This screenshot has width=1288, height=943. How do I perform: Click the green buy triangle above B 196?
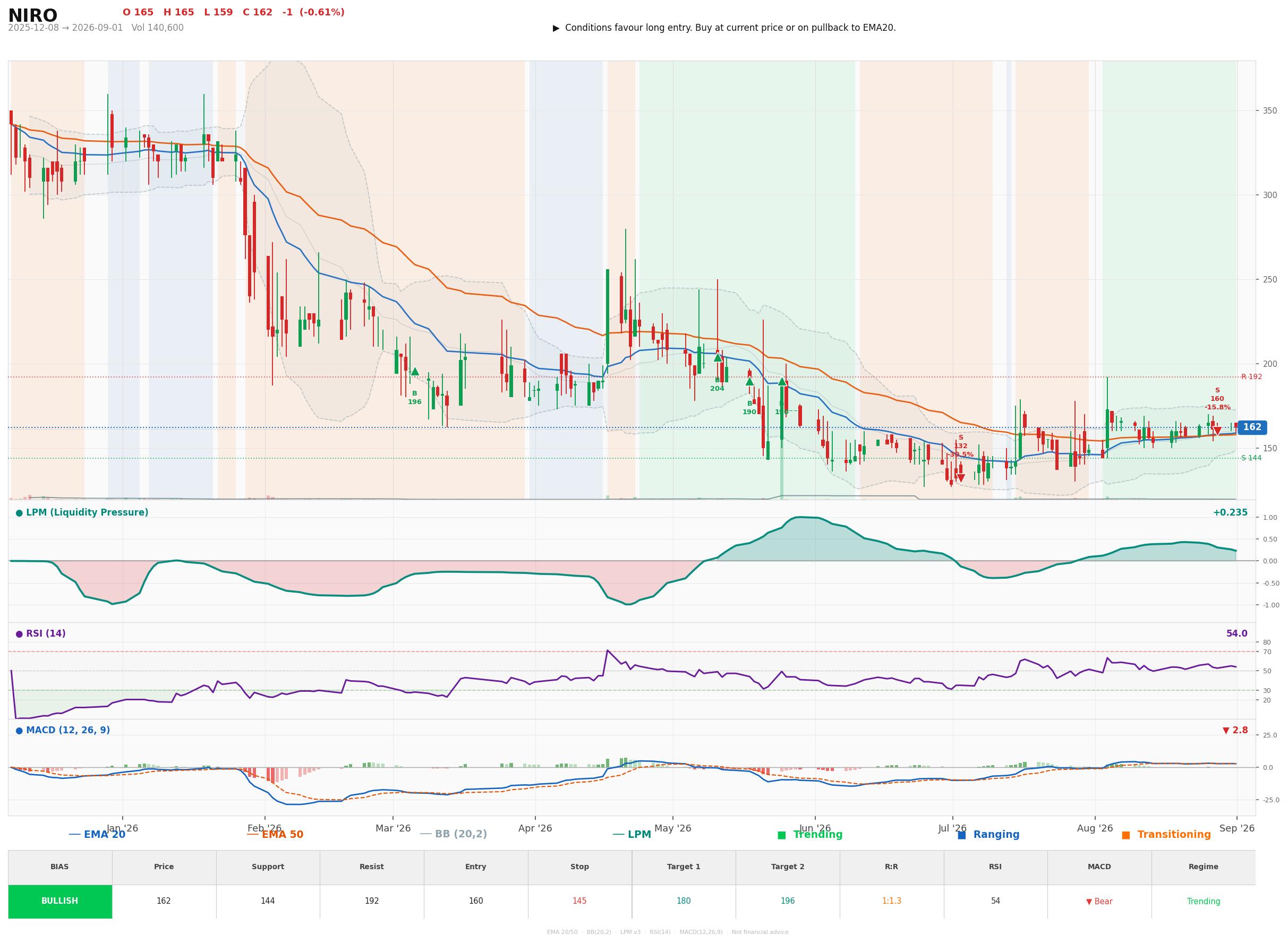point(414,372)
